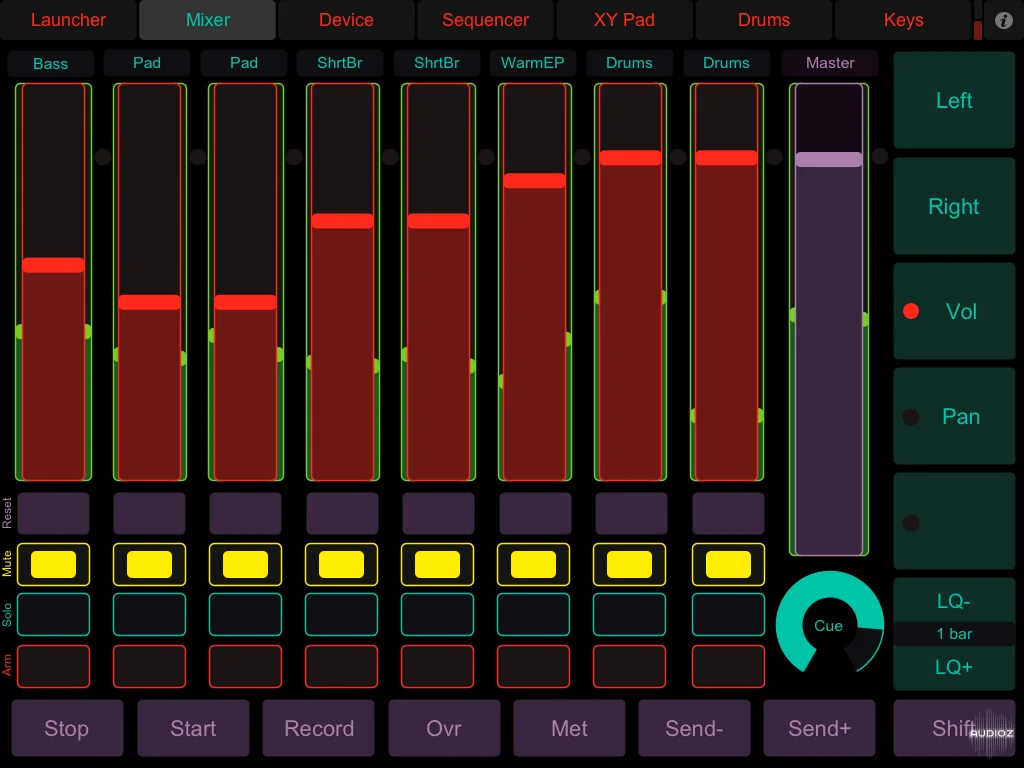Click the 1 bar quantization value
The height and width of the screenshot is (768, 1024).
pos(954,633)
